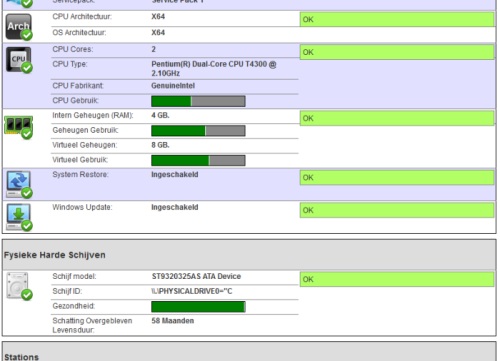Click the 'CPU Type:' label

[70, 64]
